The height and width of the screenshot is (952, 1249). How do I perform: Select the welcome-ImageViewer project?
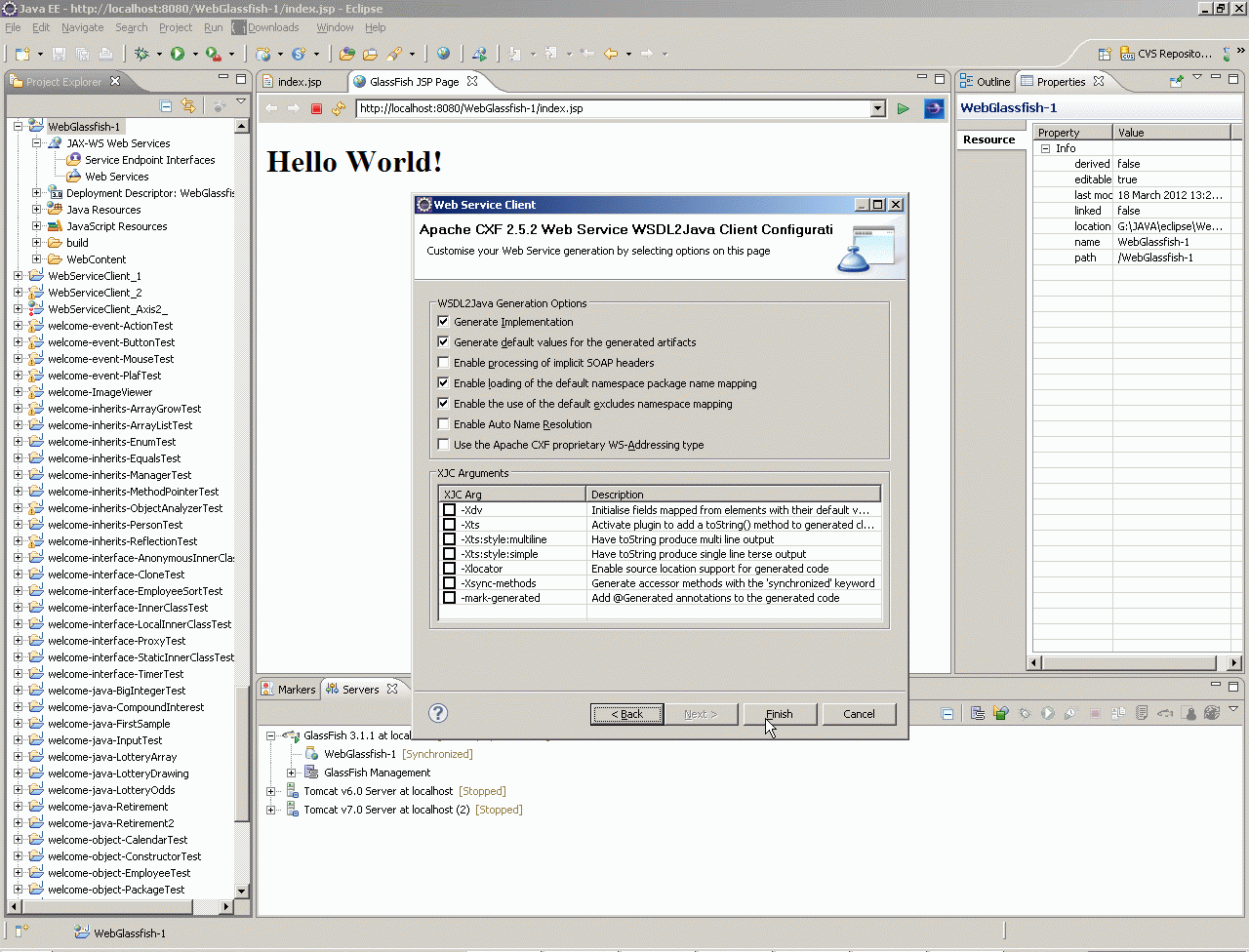tap(100, 392)
